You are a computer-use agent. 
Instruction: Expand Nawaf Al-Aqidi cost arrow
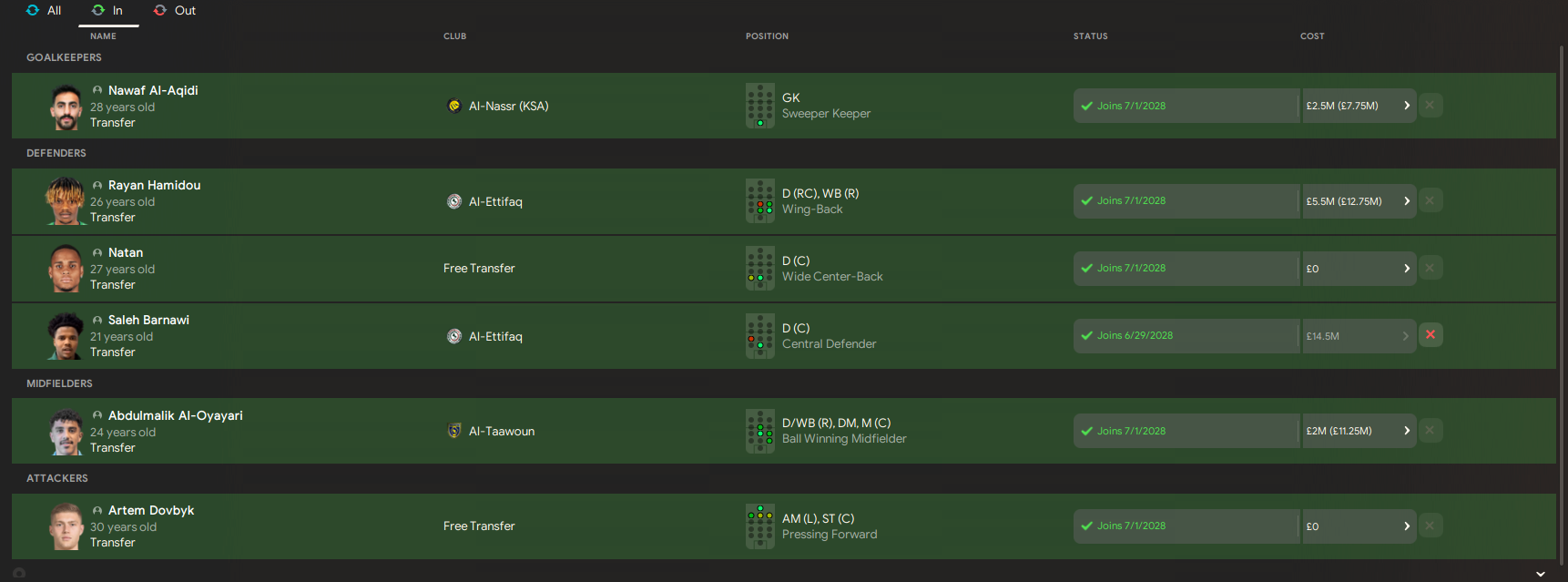(x=1406, y=106)
